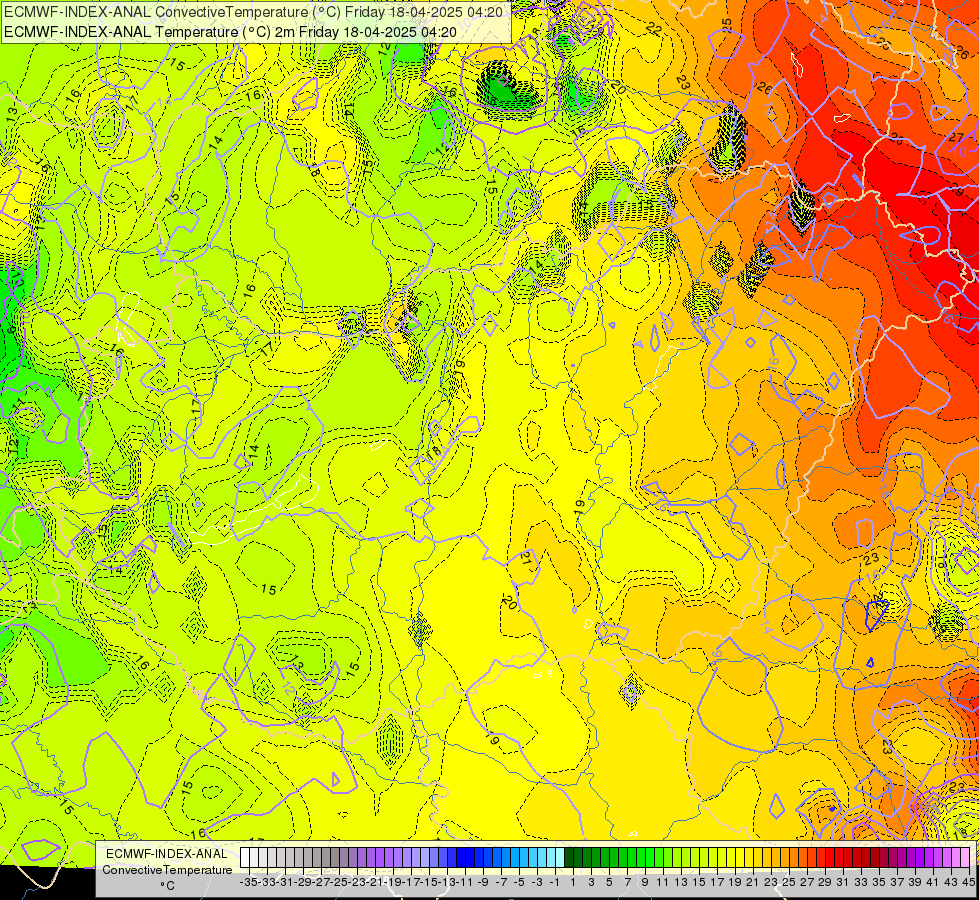
Task: Click the '-9' tick label in legend
Action: pos(481,882)
